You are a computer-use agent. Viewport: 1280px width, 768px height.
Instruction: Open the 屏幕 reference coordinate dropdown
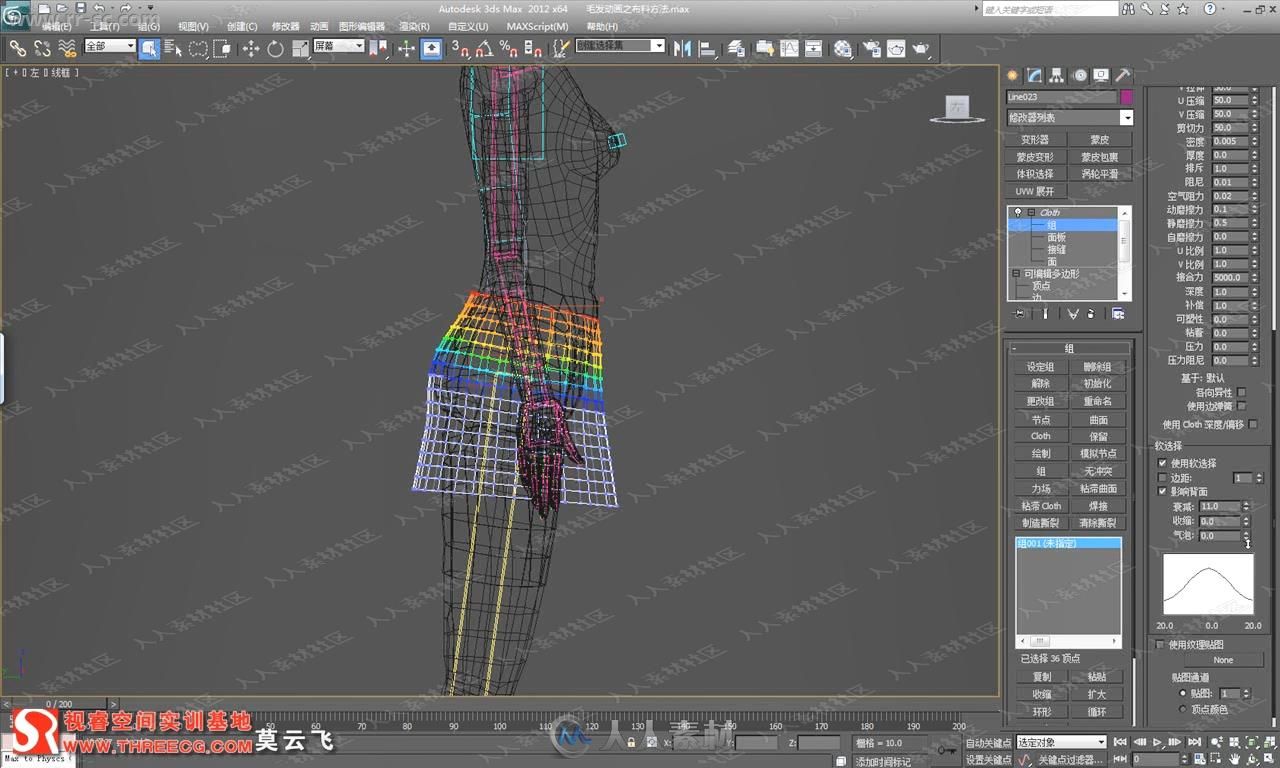[x=339, y=46]
